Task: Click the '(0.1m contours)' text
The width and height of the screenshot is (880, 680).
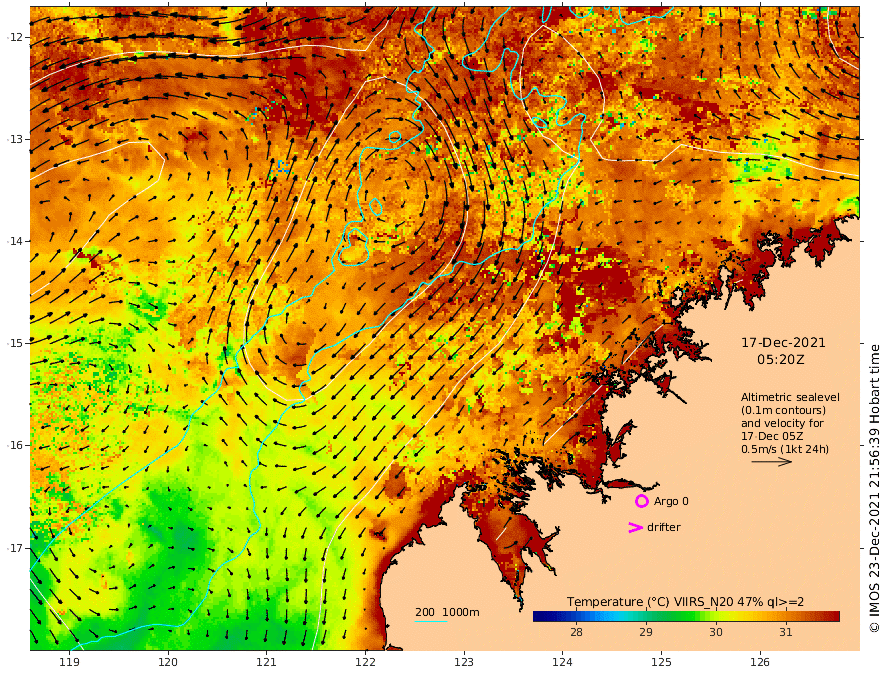Action: click(x=783, y=410)
